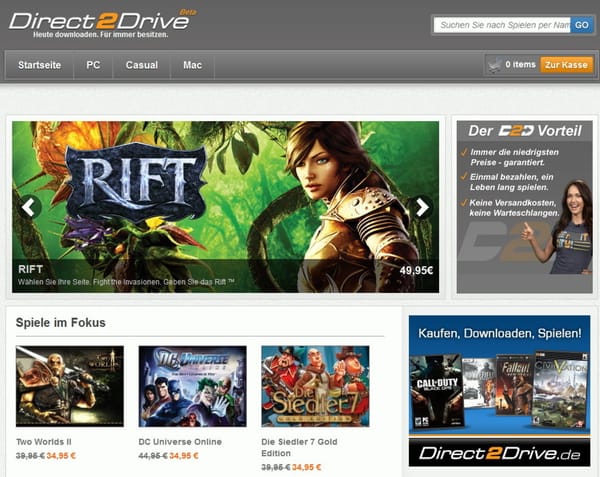Open the Startseite menu item

pos(39,65)
